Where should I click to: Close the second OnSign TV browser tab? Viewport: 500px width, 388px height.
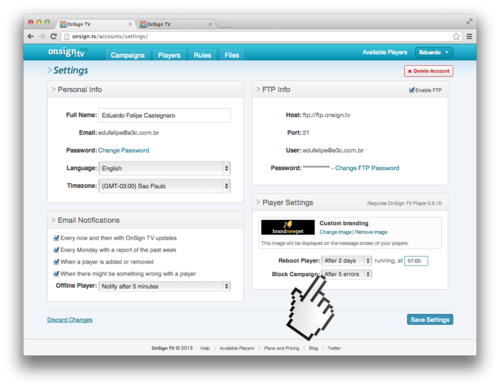click(210, 24)
